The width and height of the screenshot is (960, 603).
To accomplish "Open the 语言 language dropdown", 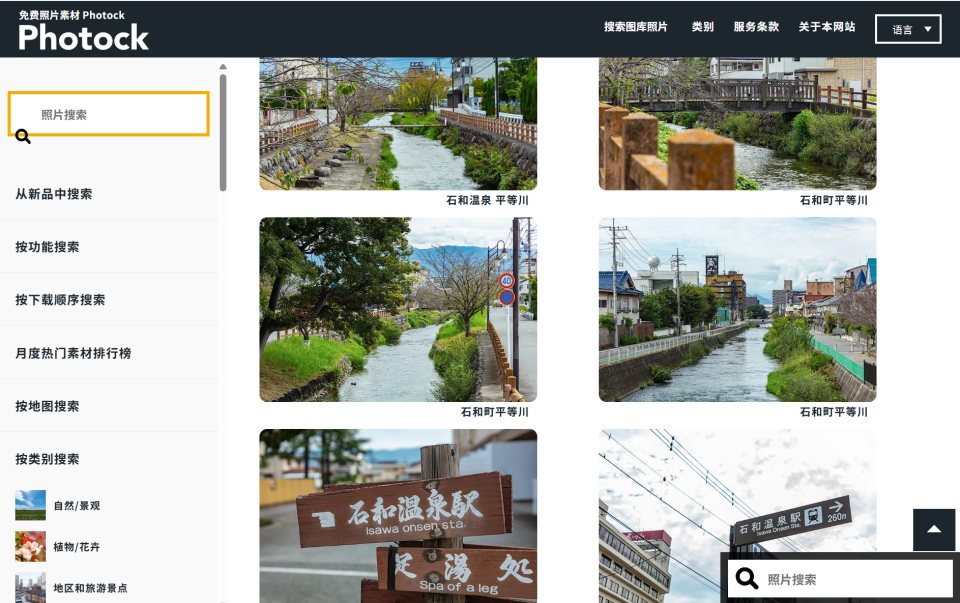I will click(x=907, y=29).
